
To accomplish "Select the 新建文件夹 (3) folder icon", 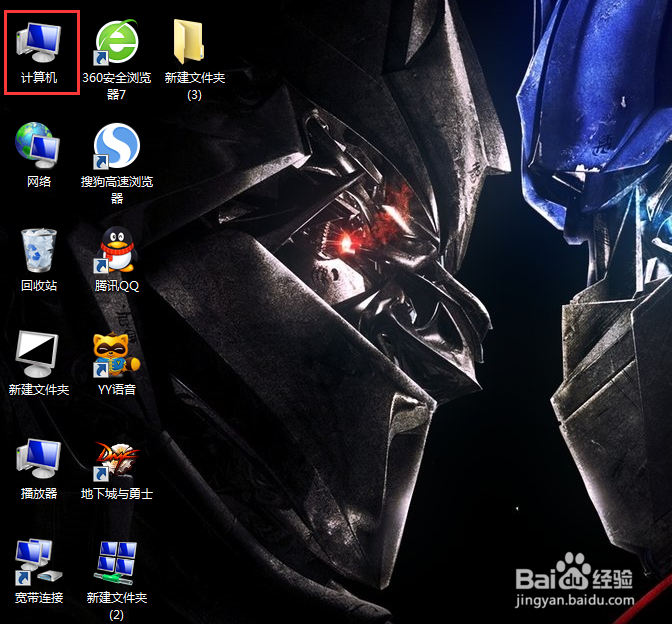I will [x=189, y=42].
